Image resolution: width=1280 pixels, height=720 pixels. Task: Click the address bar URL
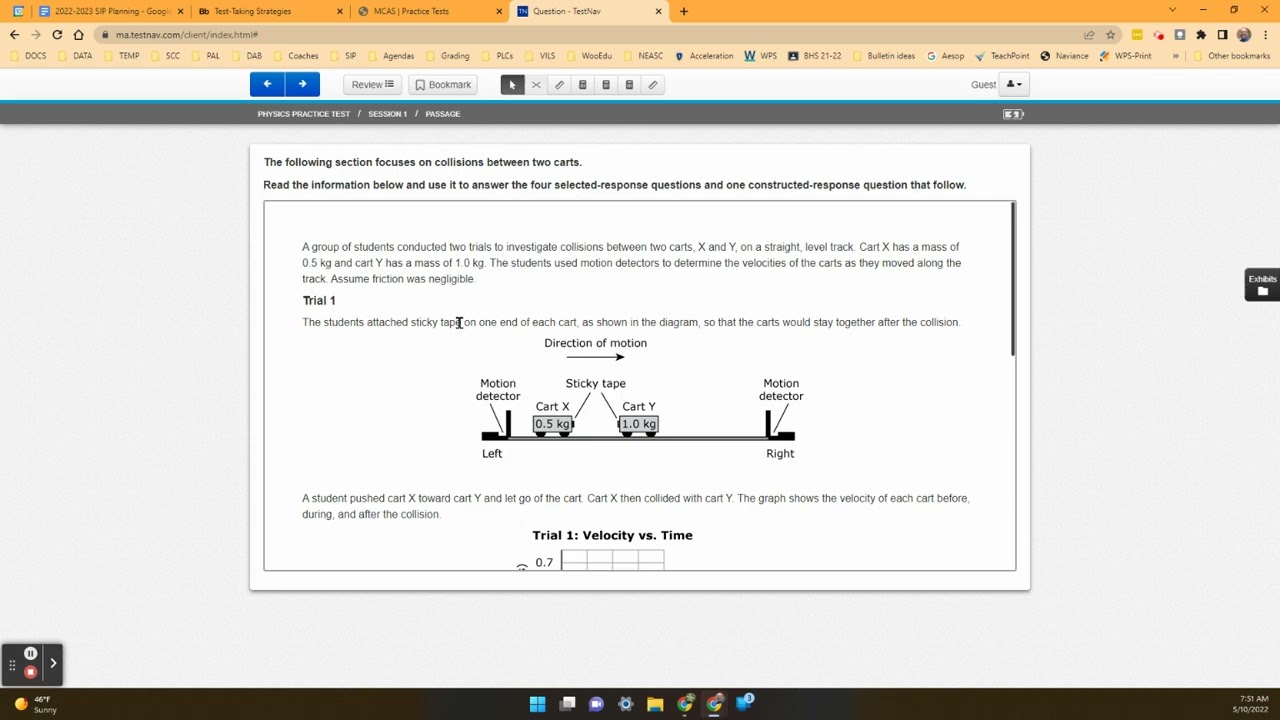[x=186, y=35]
